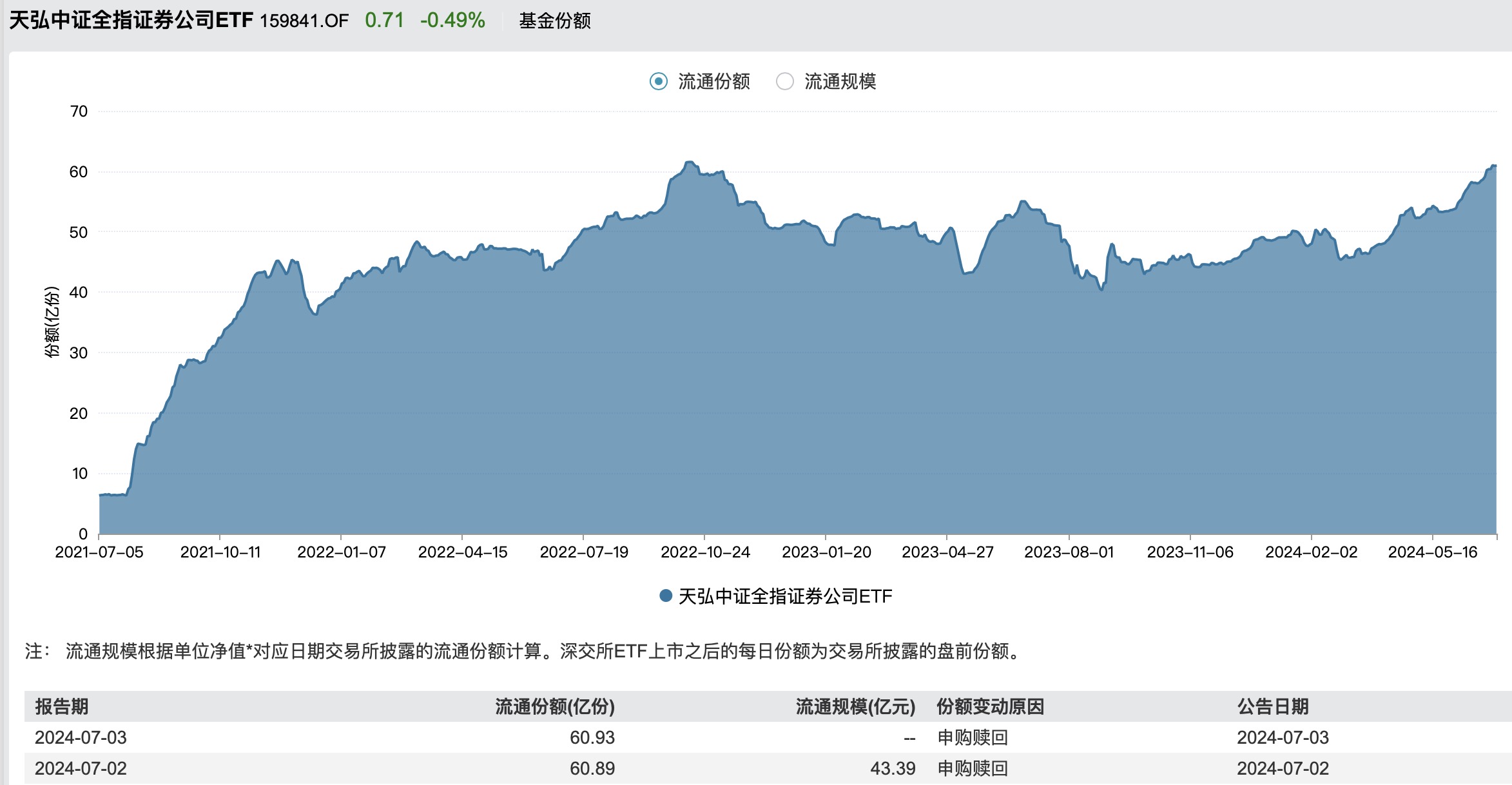Click the scale value 43.39
The image size is (1512, 785).
coord(893,768)
